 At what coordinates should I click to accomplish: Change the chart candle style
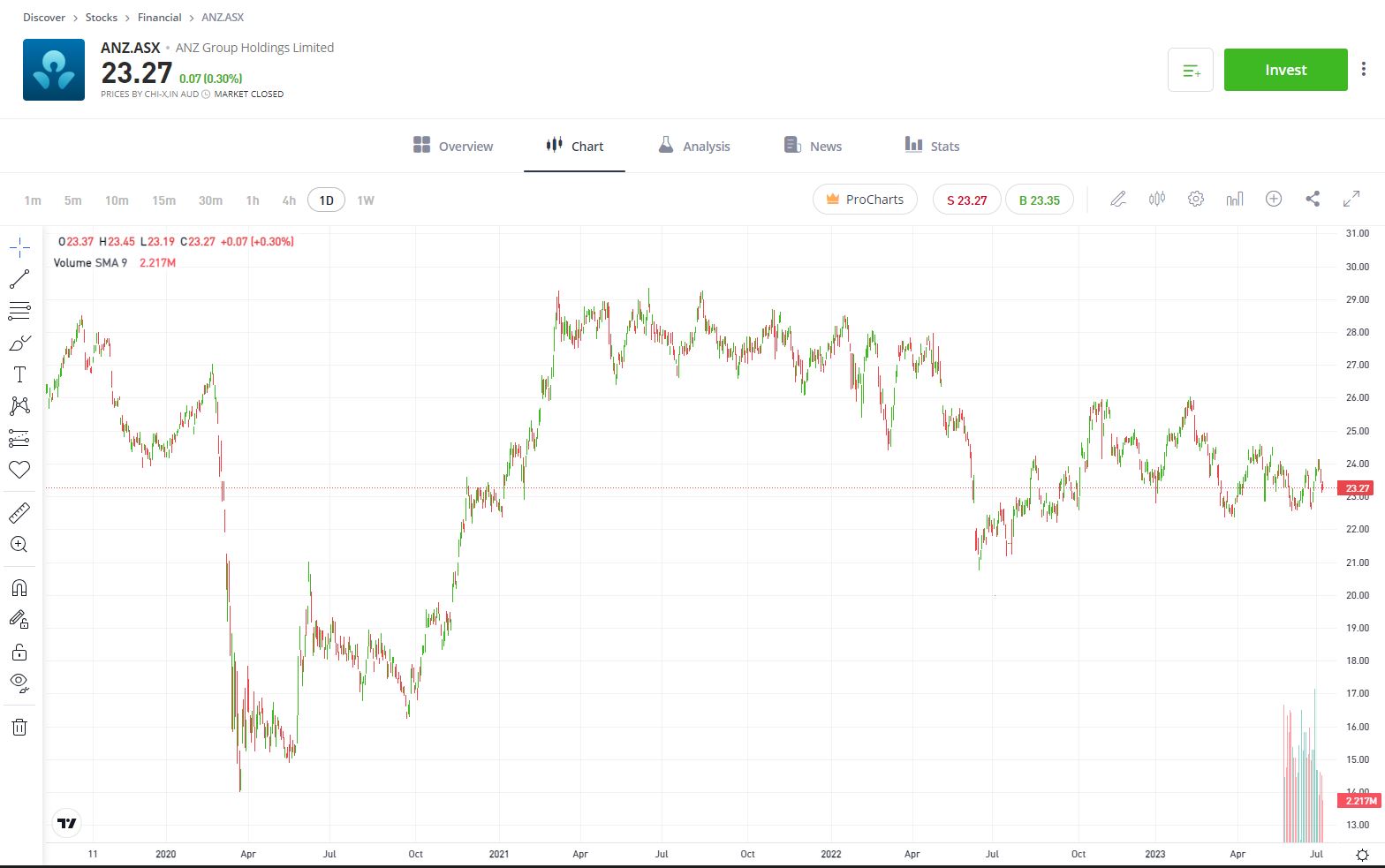[x=1157, y=200]
